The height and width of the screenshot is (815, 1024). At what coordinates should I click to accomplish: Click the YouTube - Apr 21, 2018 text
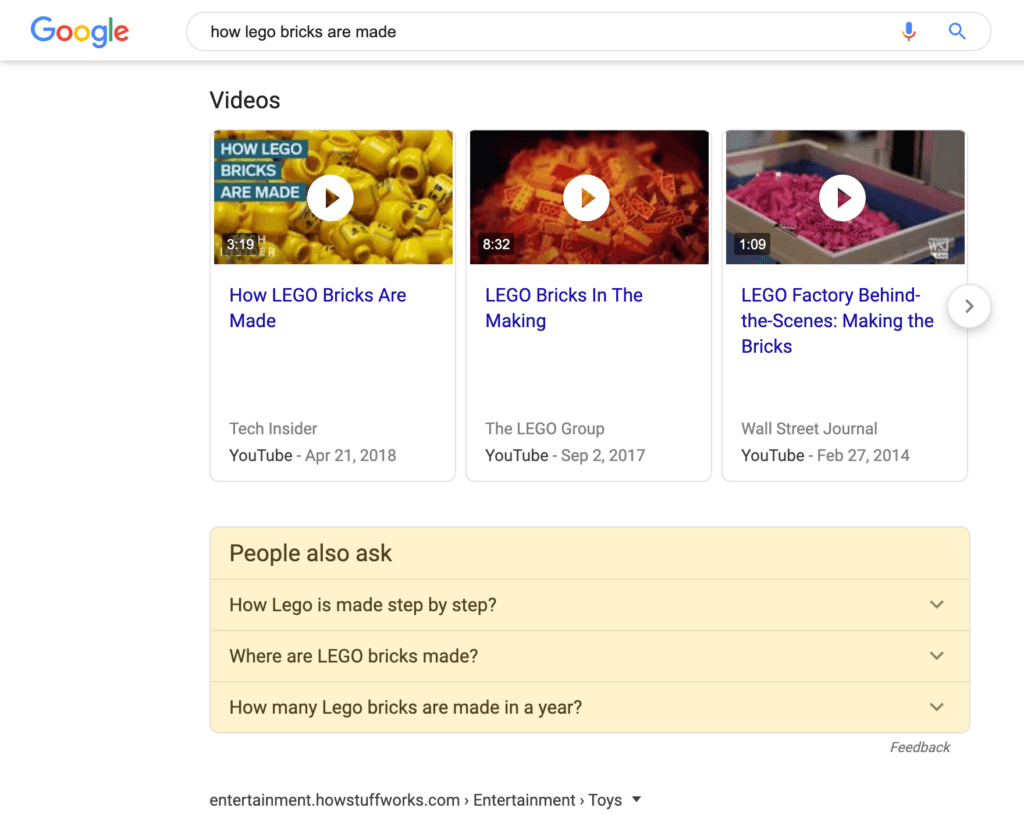click(x=312, y=455)
